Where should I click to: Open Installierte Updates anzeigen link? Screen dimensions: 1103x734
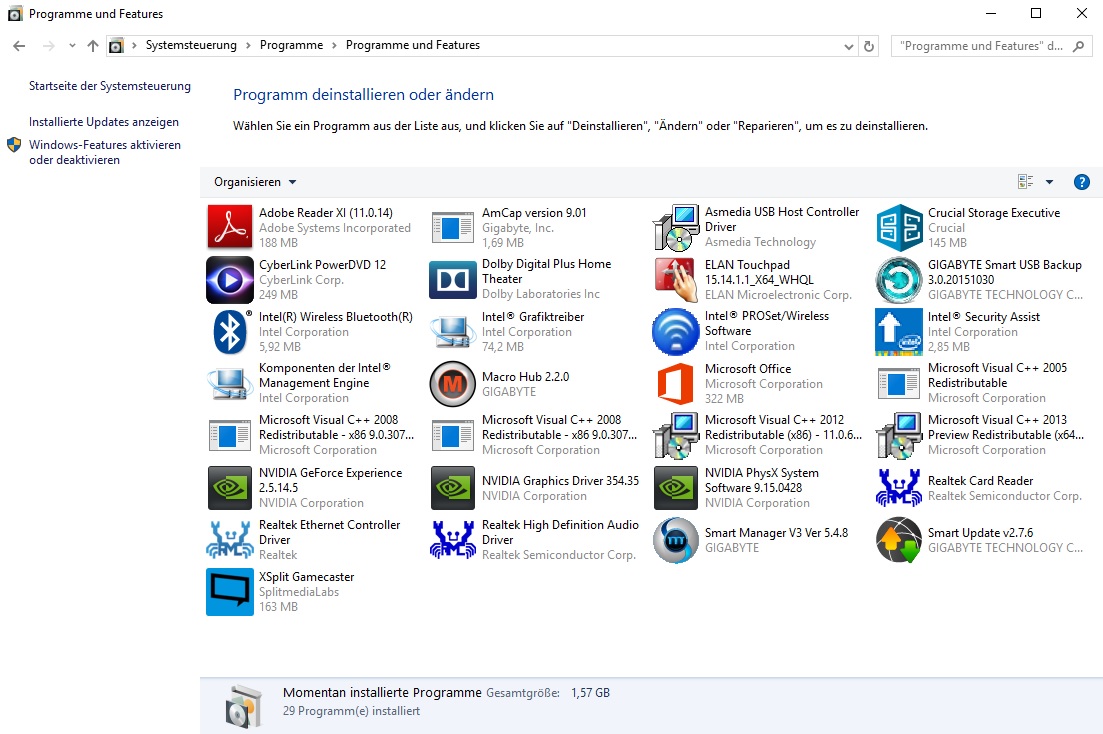(x=104, y=122)
